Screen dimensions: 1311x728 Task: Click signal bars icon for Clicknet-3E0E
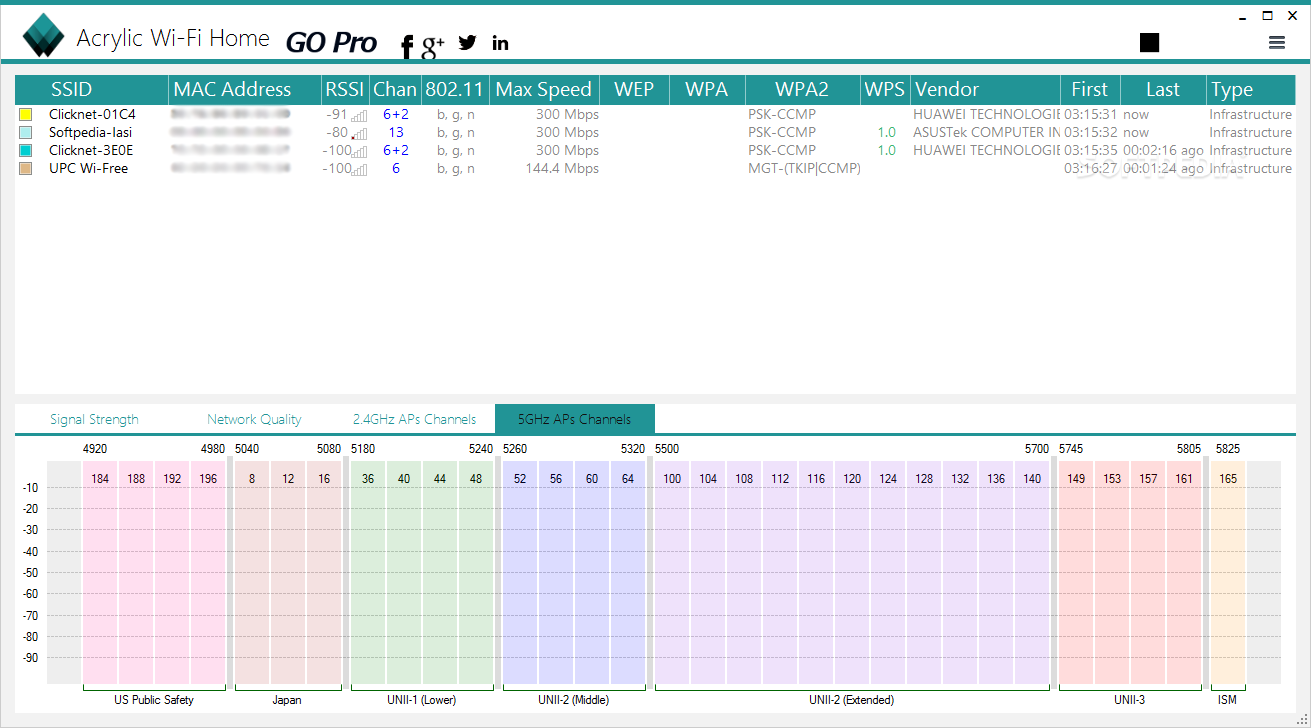tap(359, 152)
